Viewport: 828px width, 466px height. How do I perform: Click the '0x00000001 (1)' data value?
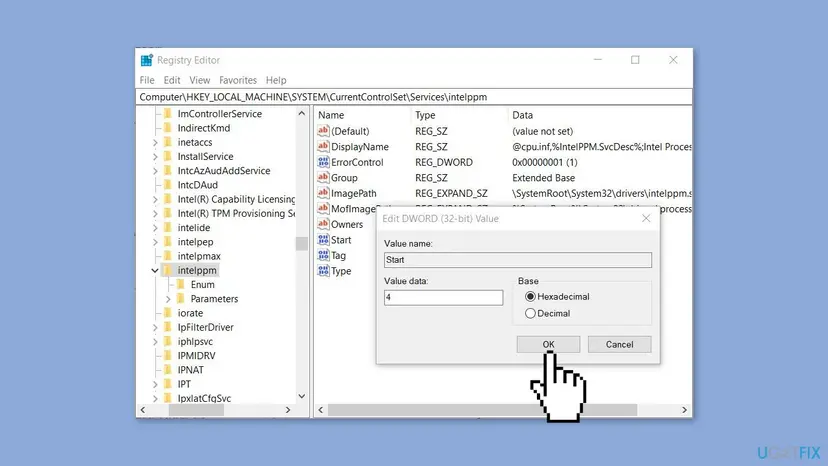(544, 162)
